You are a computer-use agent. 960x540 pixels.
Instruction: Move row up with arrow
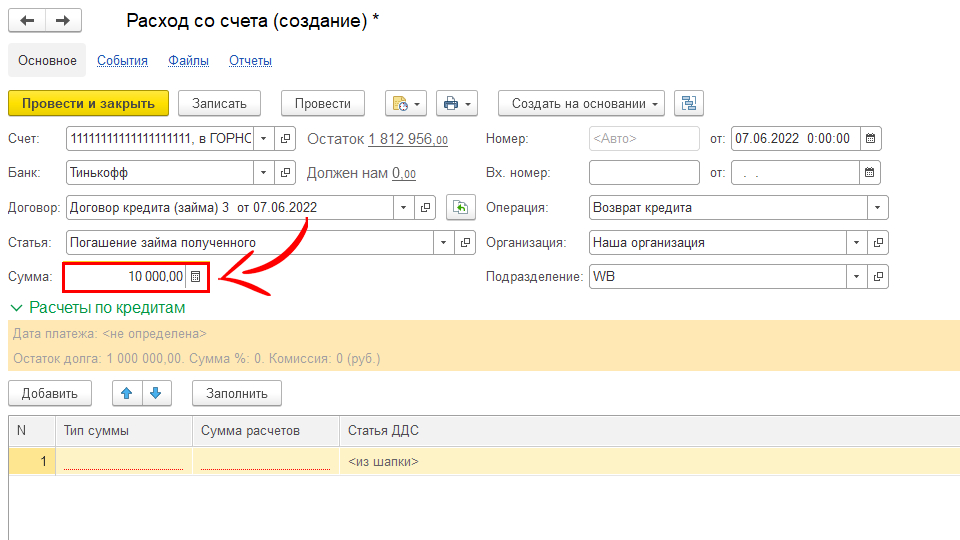pyautogui.click(x=126, y=393)
